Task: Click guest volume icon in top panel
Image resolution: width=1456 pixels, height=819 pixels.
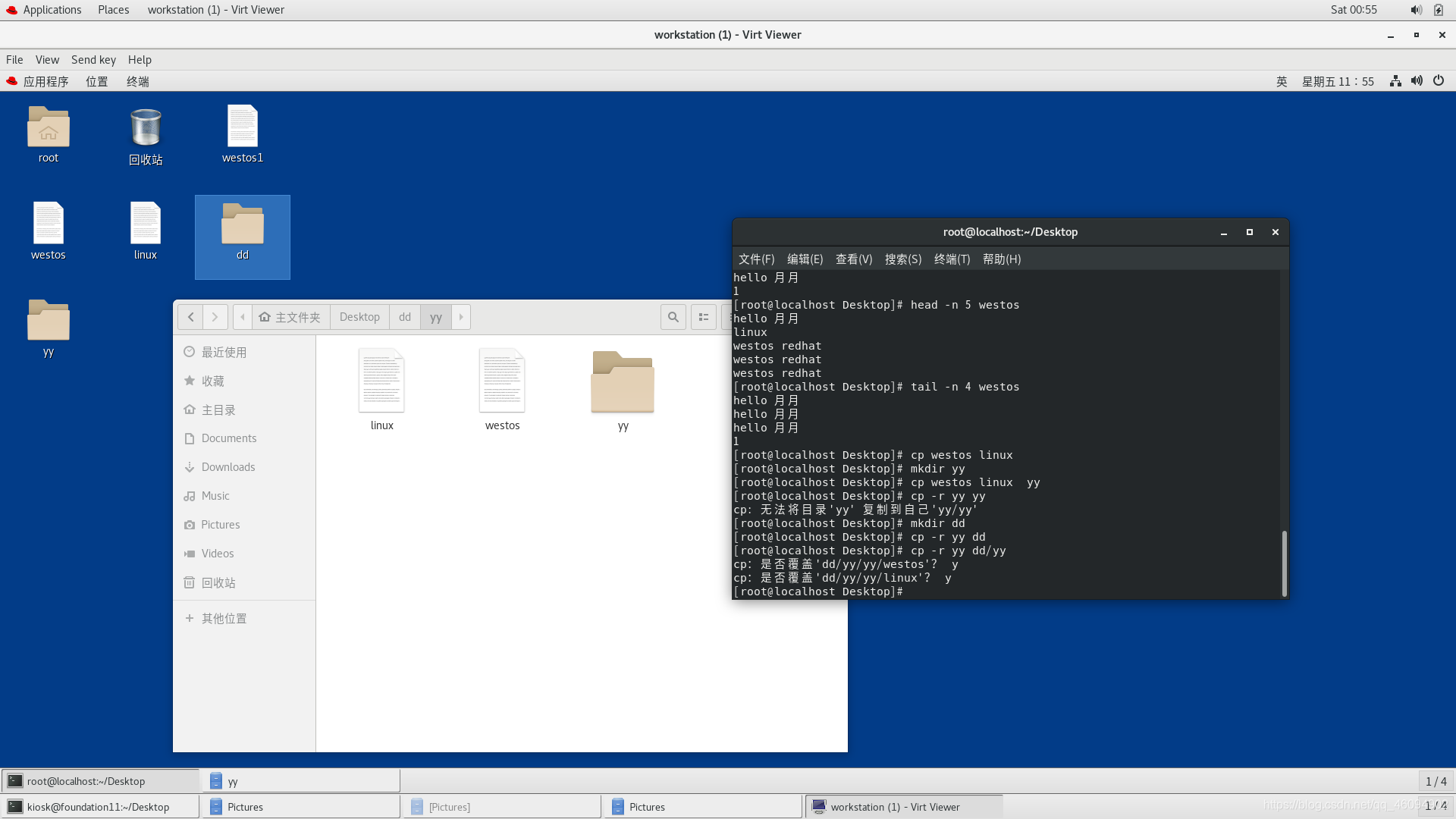Action: tap(1417, 81)
